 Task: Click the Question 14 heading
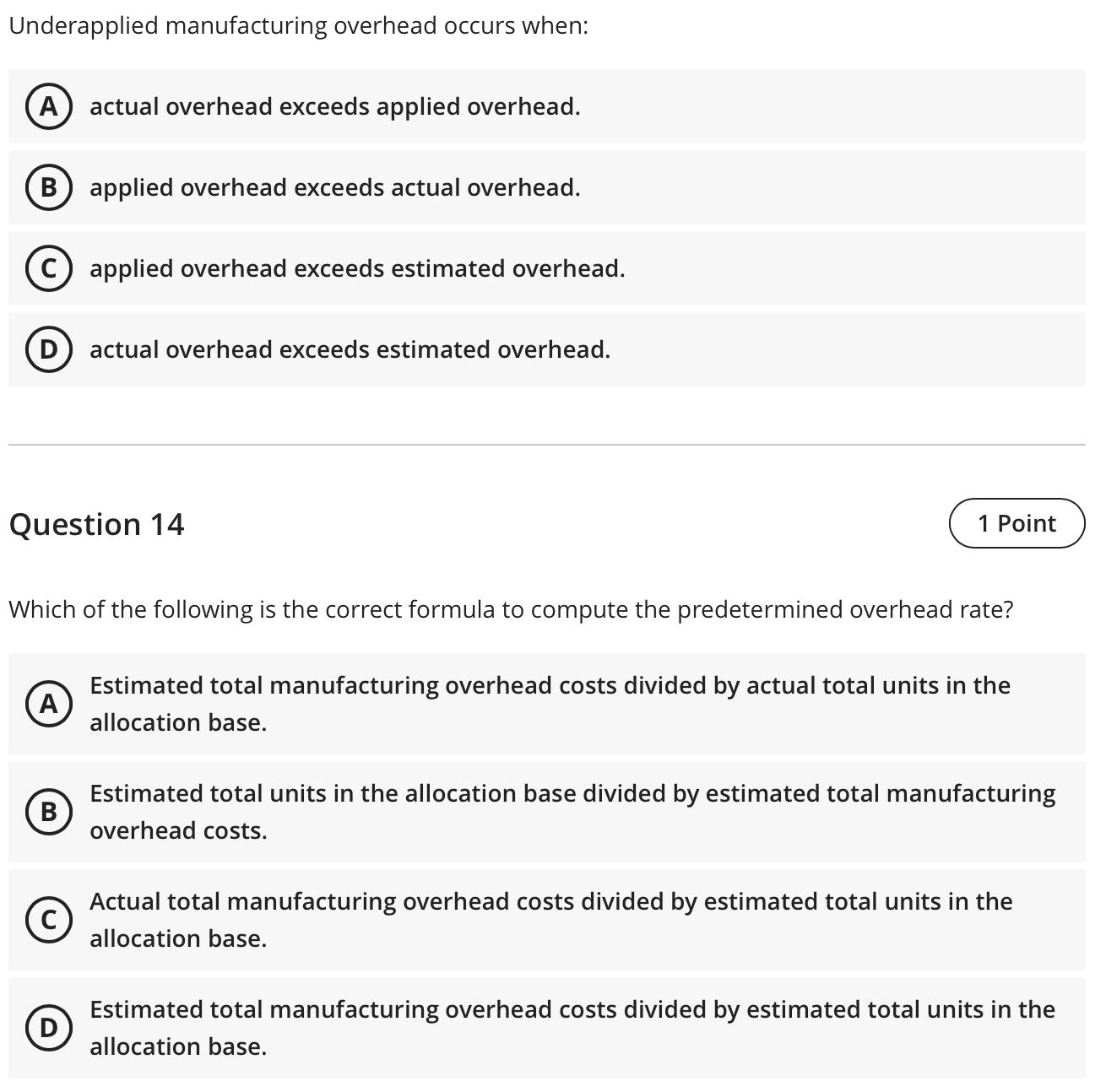click(x=97, y=523)
